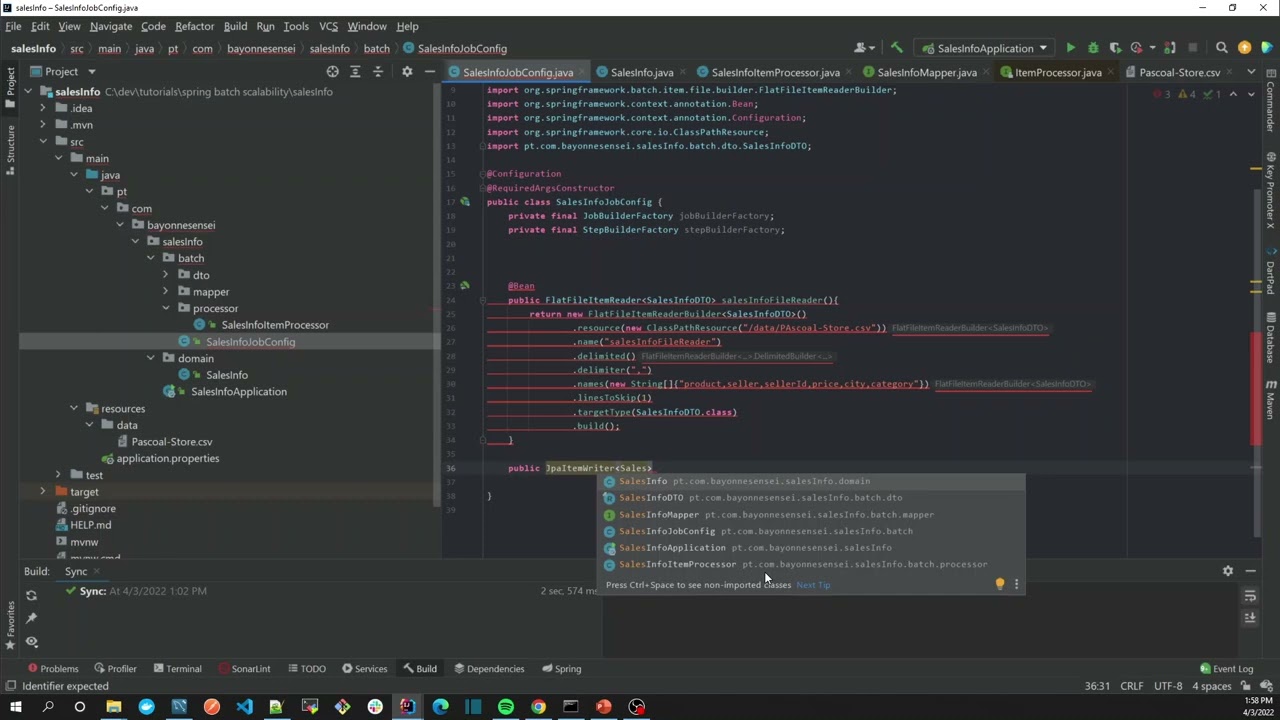Open Spotify from the taskbar
This screenshot has height=720, width=1280.
pyautogui.click(x=505, y=707)
